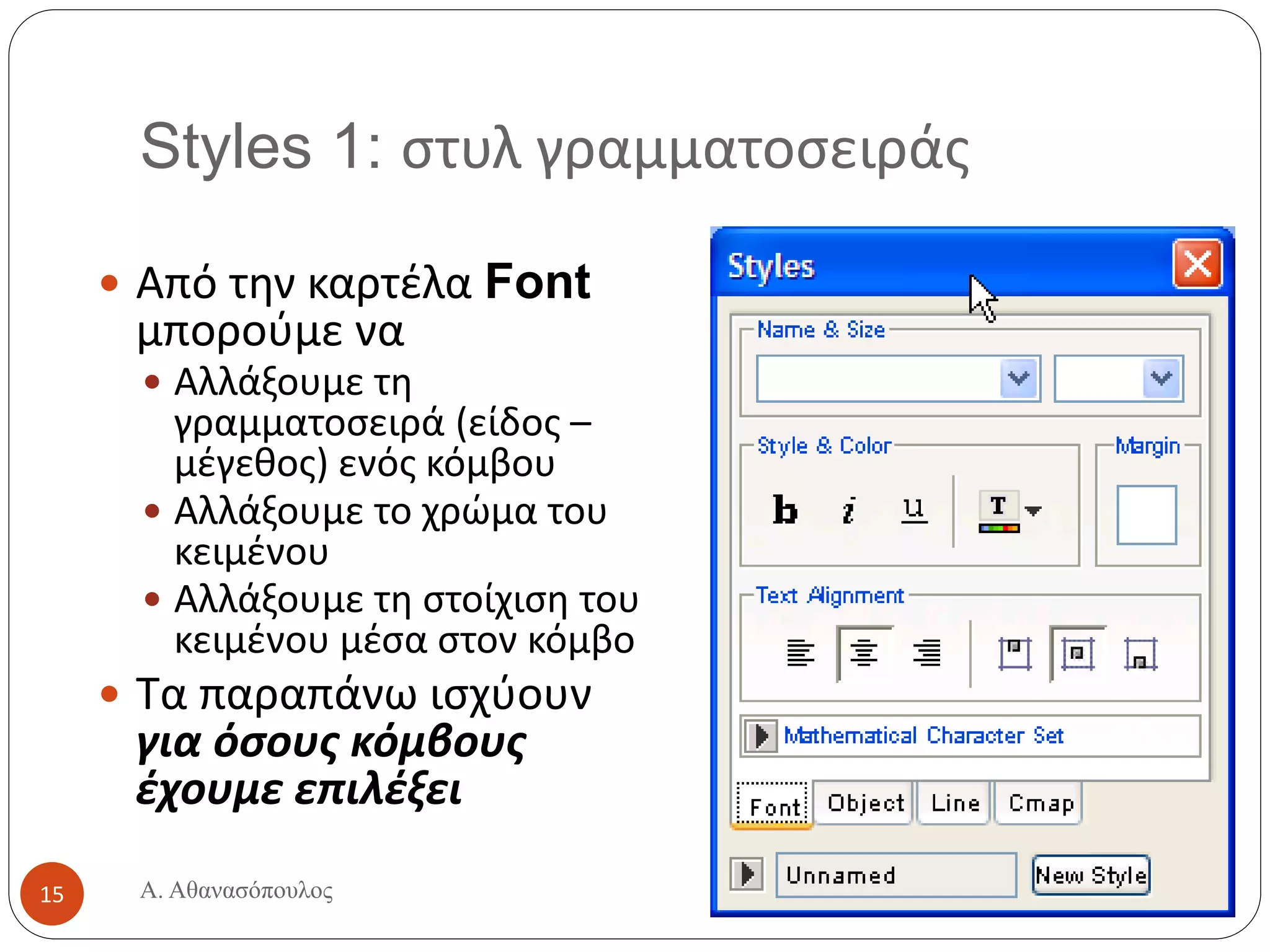Viewport: 1270px width, 952px height.
Task: Align text to top of node
Action: click(1015, 653)
